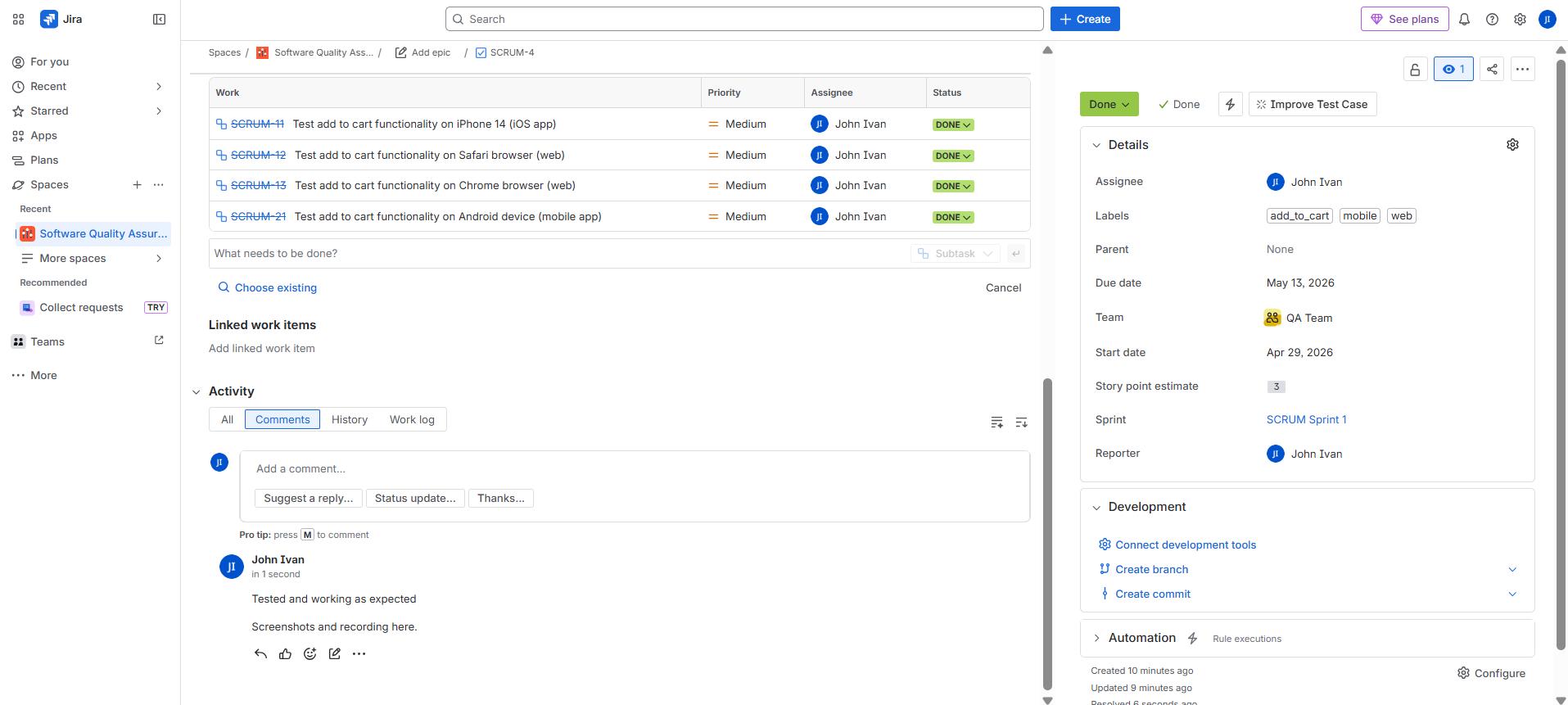The width and height of the screenshot is (1568, 705).
Task: Click Choose existing link
Action: click(267, 287)
